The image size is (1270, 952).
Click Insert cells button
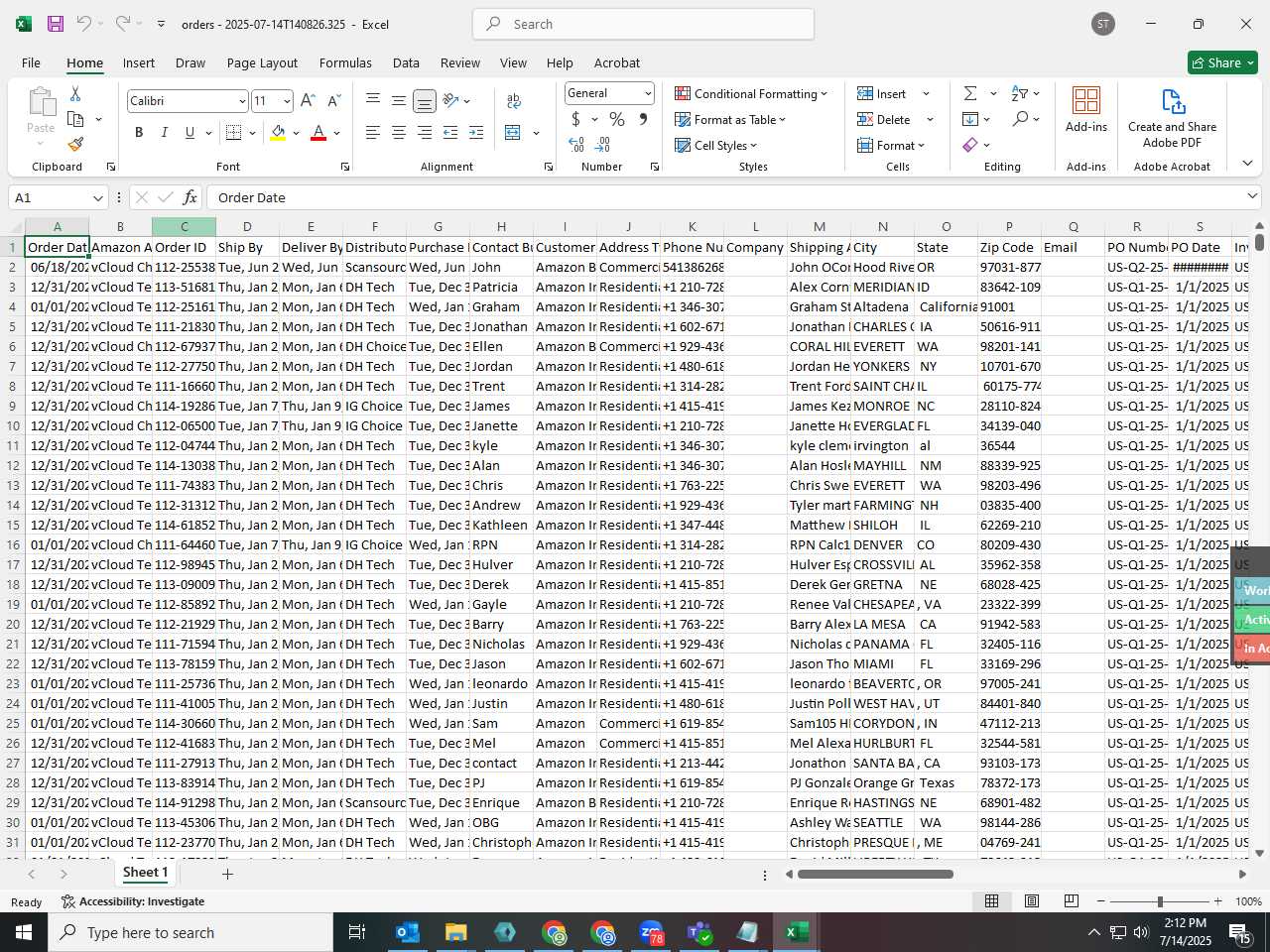point(882,93)
